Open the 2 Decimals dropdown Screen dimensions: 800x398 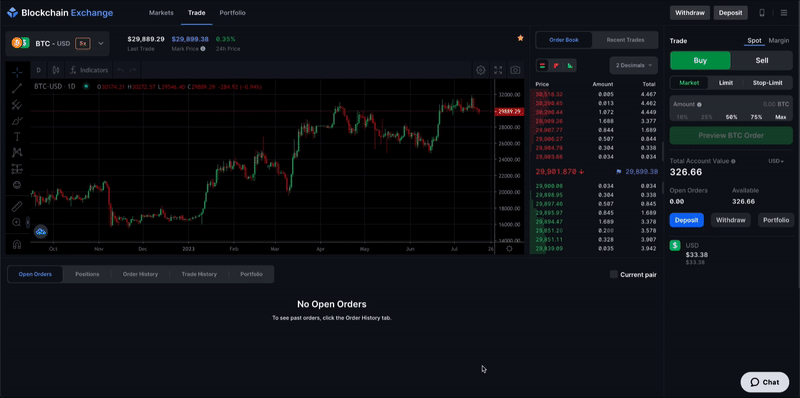click(x=634, y=65)
